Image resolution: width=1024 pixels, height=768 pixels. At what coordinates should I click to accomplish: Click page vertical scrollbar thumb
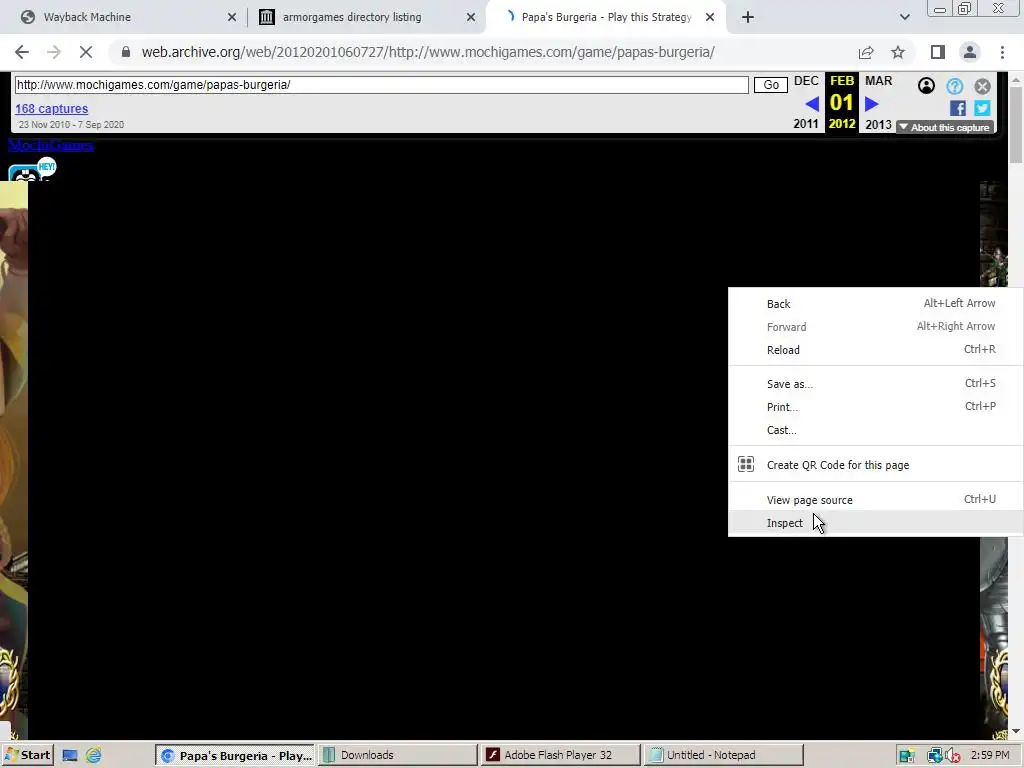point(1016,124)
